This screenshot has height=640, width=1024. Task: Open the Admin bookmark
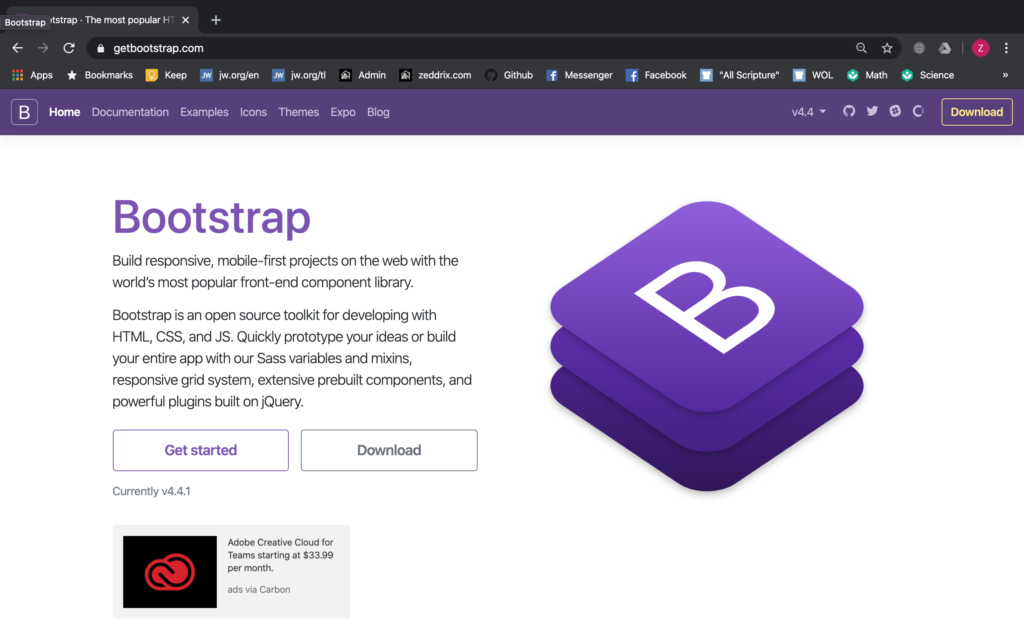tap(362, 75)
